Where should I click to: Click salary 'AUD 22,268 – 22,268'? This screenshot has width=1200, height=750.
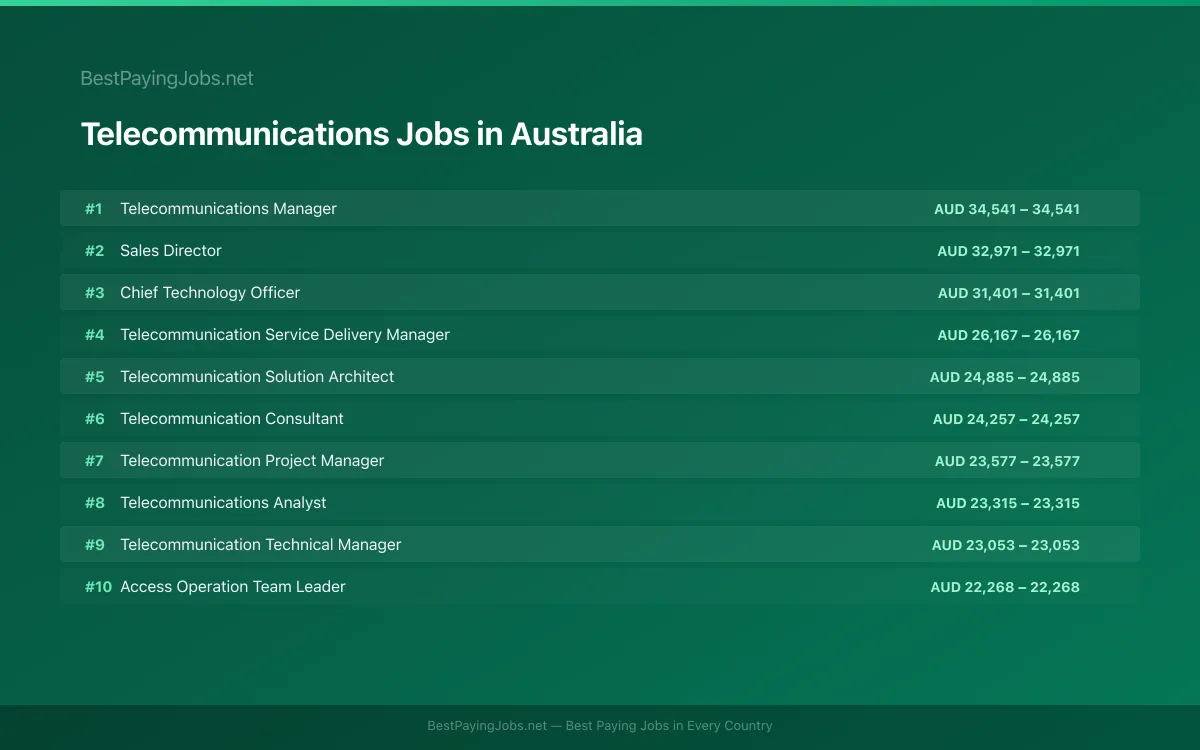point(1005,587)
